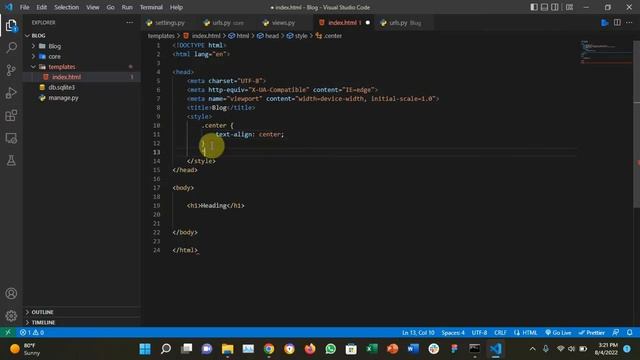
Task: Open Run and Debug view
Action: click(11, 93)
